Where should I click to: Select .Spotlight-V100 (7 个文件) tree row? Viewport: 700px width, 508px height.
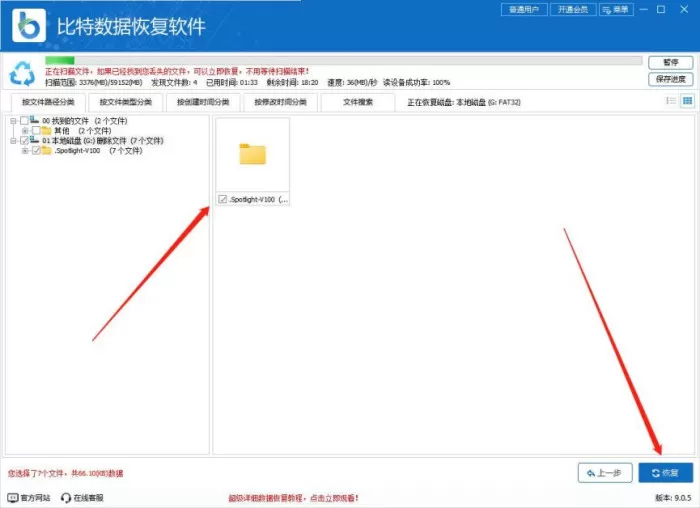98,151
